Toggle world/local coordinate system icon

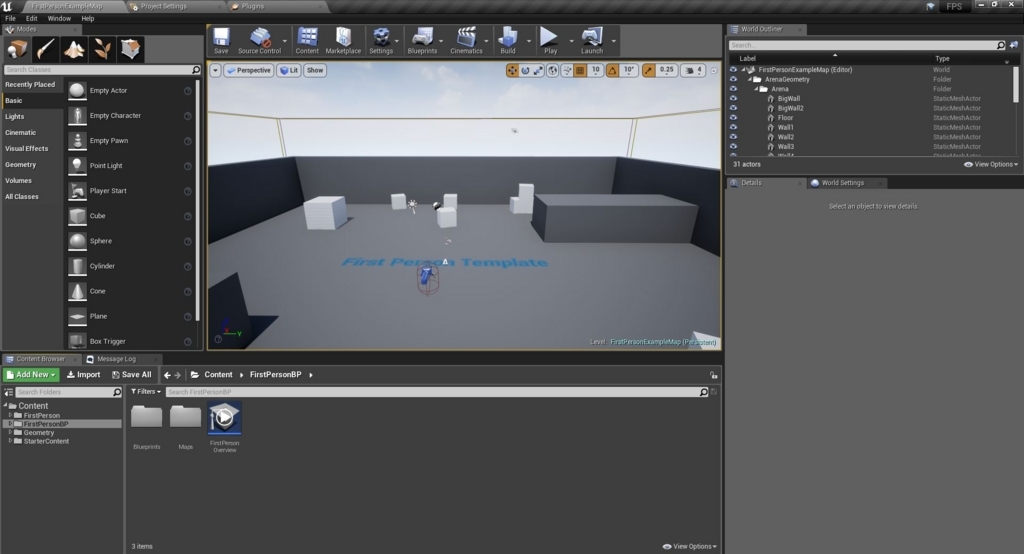click(552, 70)
